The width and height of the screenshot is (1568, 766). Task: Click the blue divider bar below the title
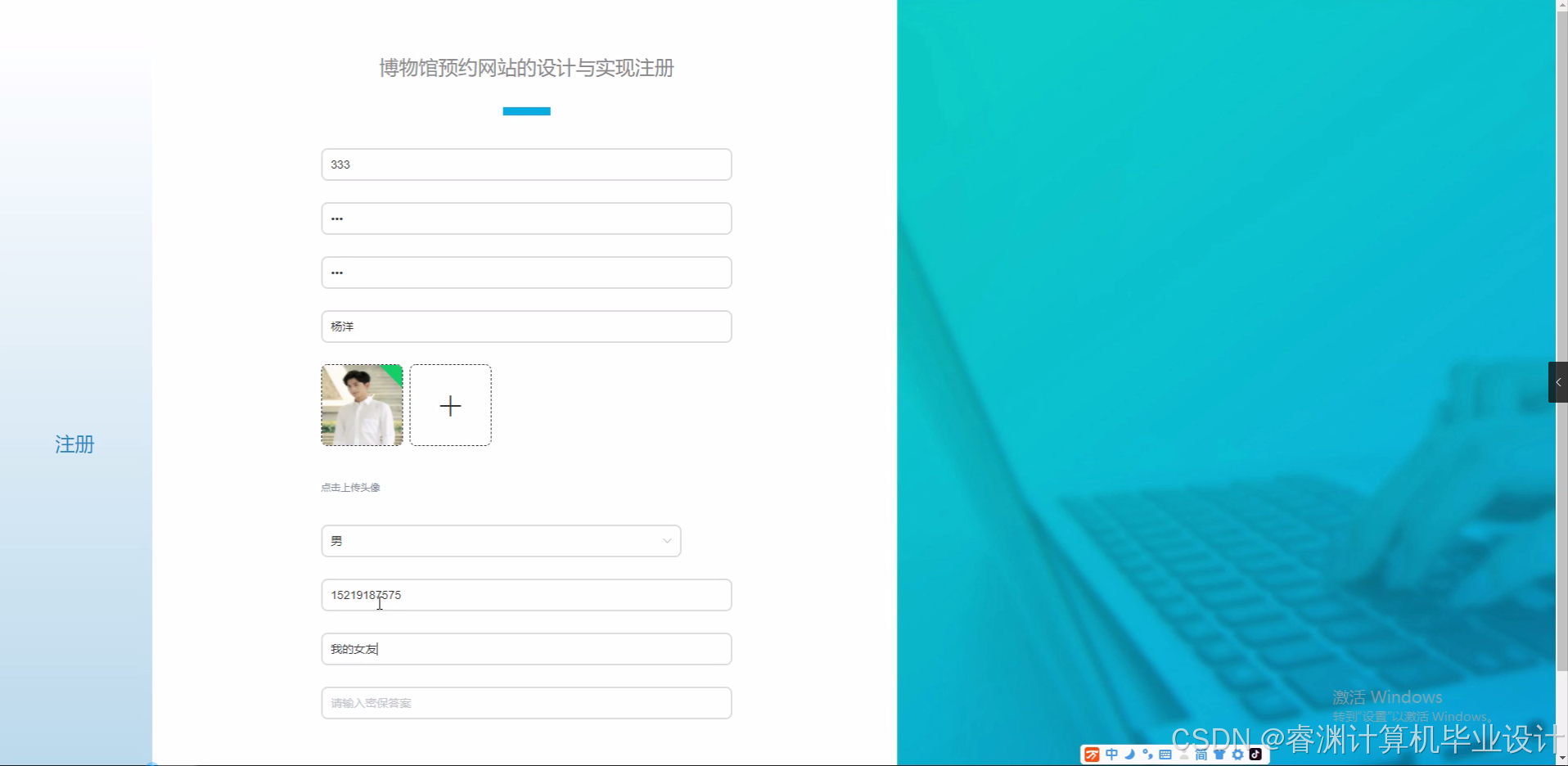[525, 111]
